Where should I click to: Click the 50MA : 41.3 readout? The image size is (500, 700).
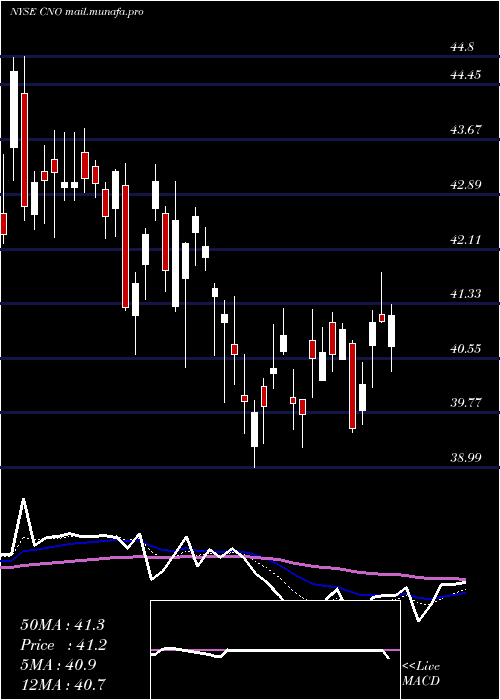coord(62,625)
